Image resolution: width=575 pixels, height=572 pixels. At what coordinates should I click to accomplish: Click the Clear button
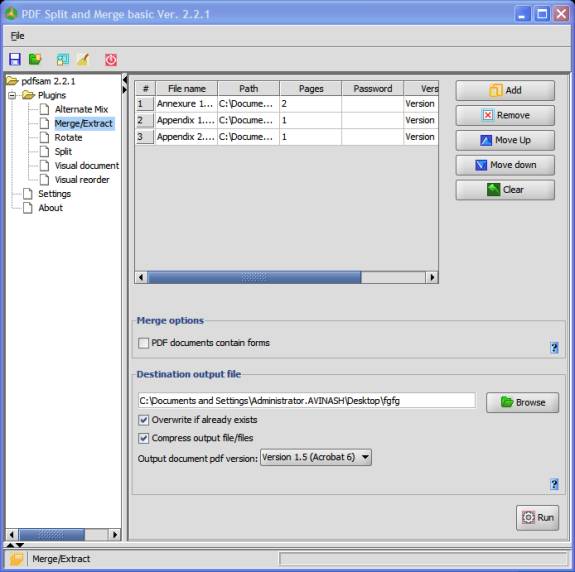[505, 190]
